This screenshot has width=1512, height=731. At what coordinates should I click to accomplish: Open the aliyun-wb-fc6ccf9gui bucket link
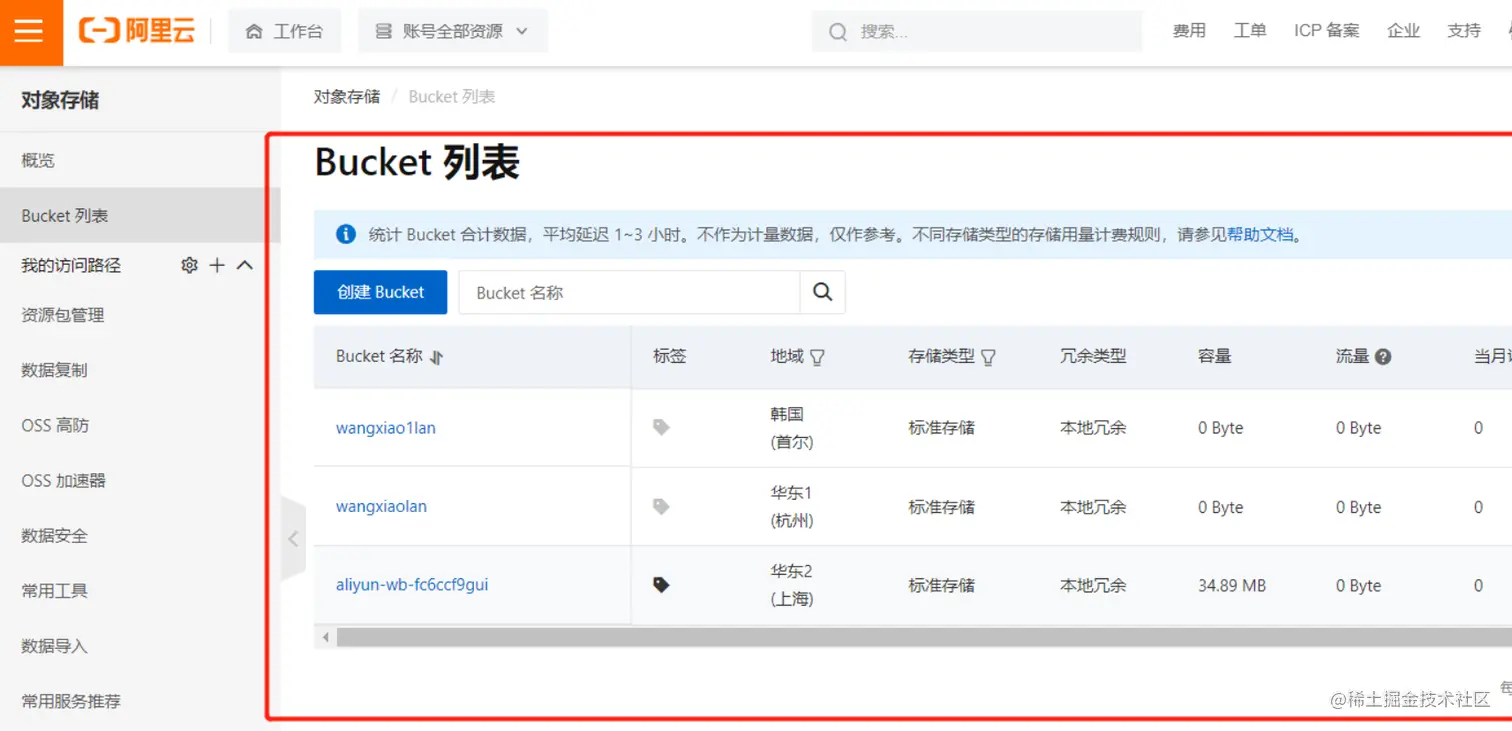[412, 584]
